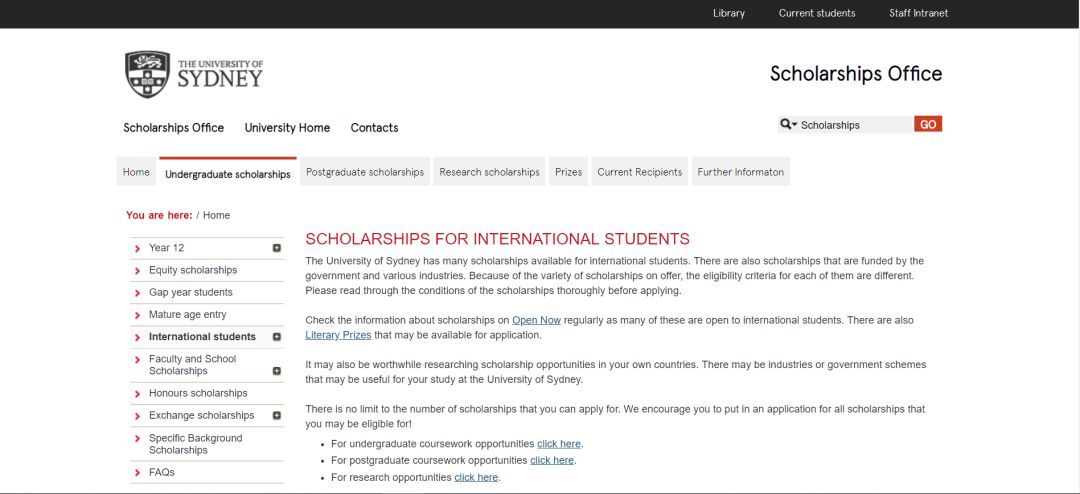Switch to Postgraduate scholarships tab
1080x494 pixels.
click(x=365, y=172)
